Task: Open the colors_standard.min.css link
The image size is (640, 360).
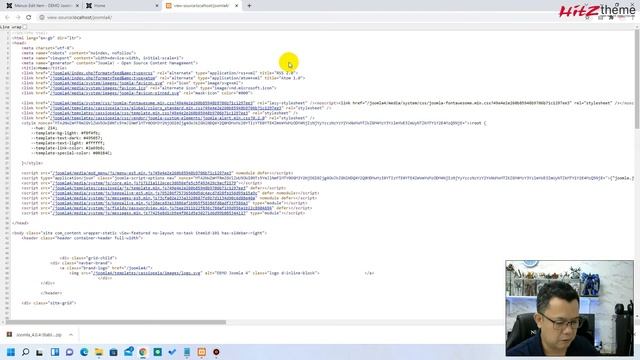Action: 166,108
